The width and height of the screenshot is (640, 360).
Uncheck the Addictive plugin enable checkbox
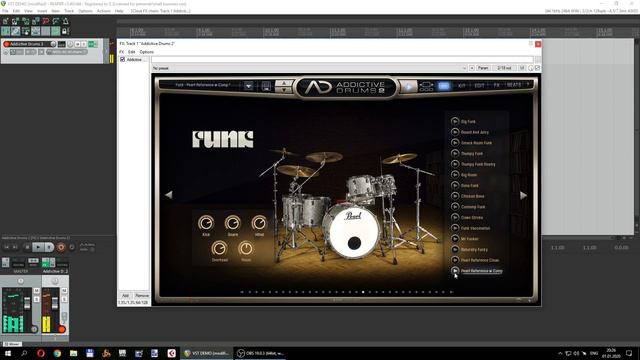(x=122, y=60)
